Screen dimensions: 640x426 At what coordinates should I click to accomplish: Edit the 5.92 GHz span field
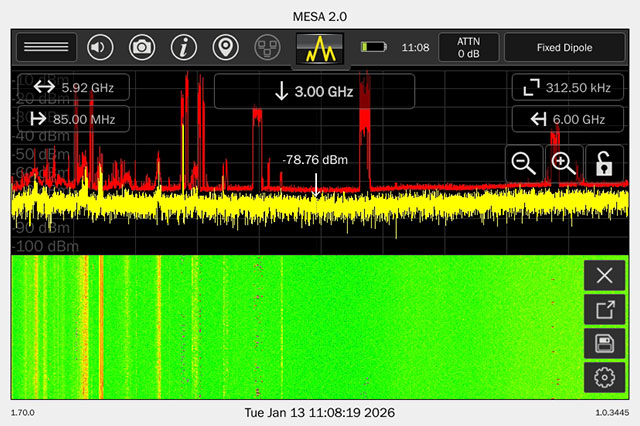coord(72,88)
